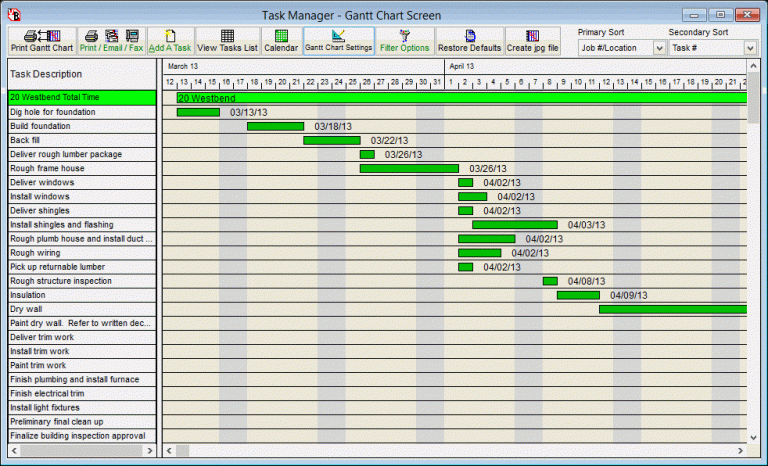Screen dimensions: 768x466
Task: Select Finalize building inspection approval task
Action: click(82, 436)
